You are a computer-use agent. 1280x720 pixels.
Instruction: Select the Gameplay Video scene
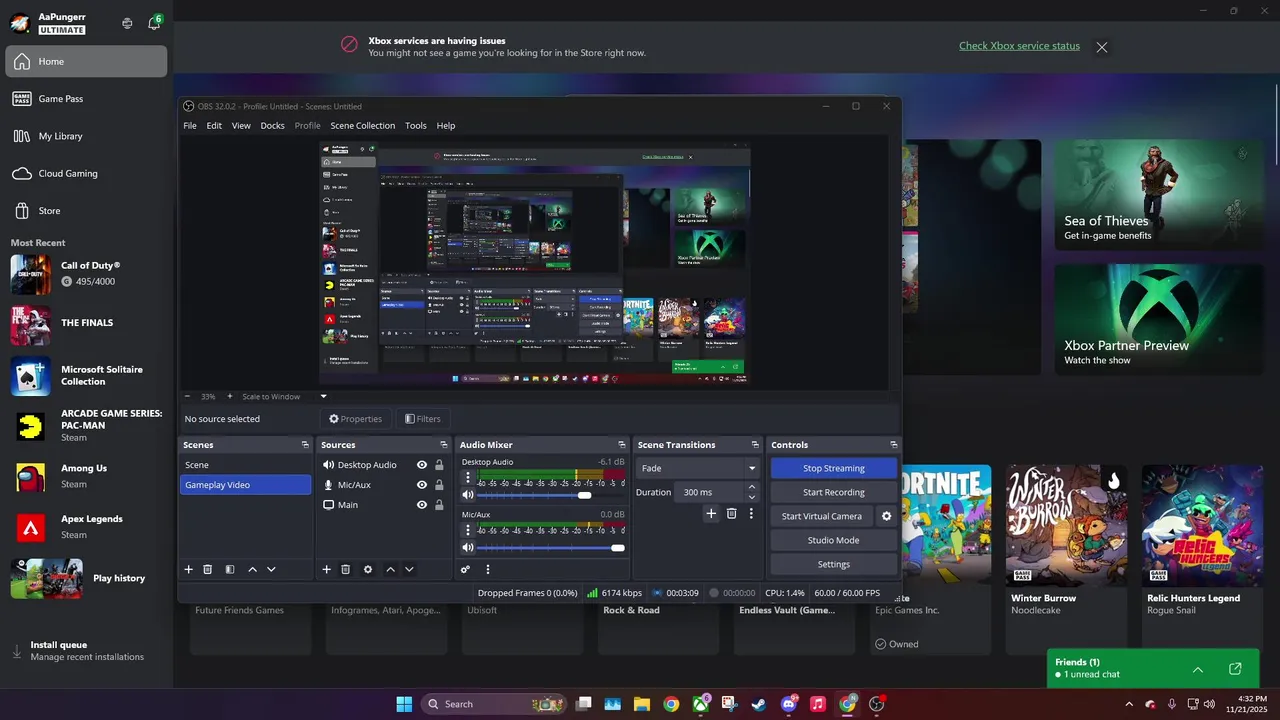click(x=245, y=485)
